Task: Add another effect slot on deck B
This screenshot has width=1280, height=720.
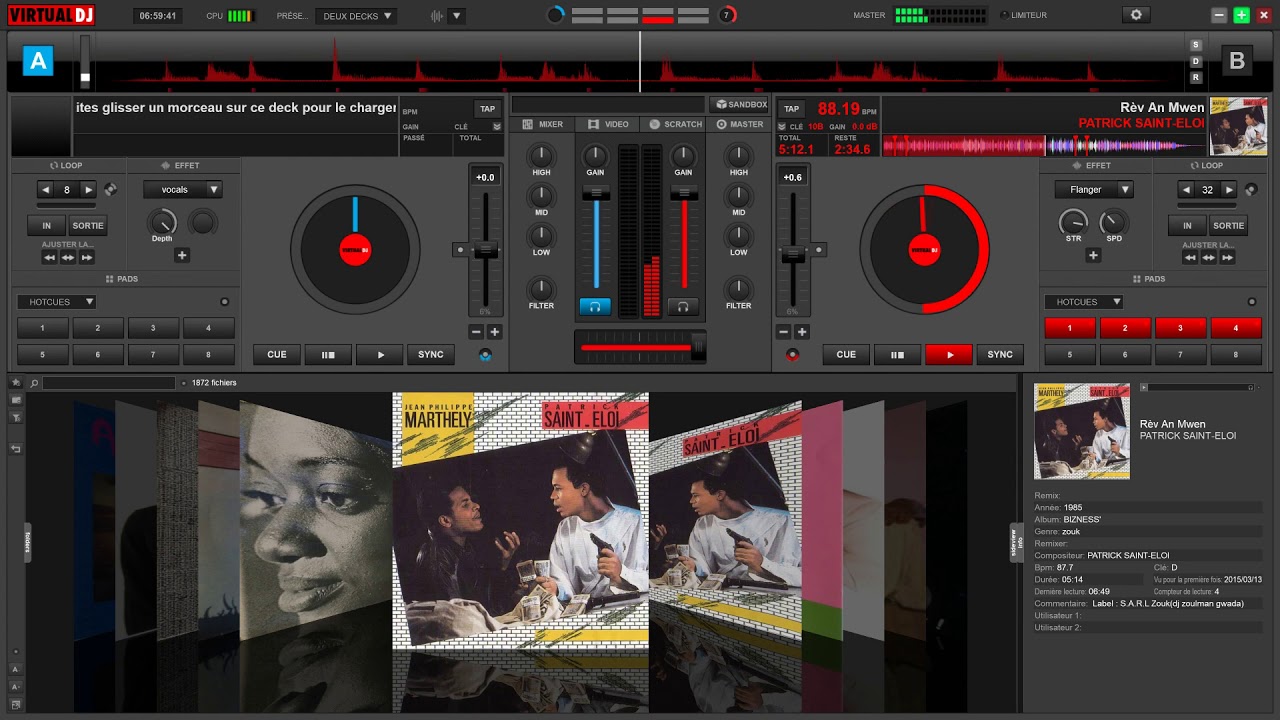Action: [x=1093, y=255]
